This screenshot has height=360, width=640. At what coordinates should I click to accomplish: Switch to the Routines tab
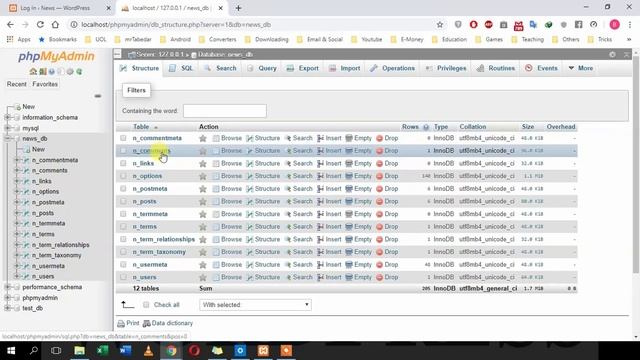click(496, 68)
